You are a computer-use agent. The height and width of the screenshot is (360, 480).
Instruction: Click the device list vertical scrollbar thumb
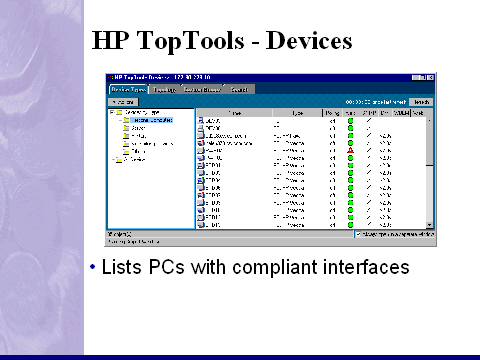(429, 144)
